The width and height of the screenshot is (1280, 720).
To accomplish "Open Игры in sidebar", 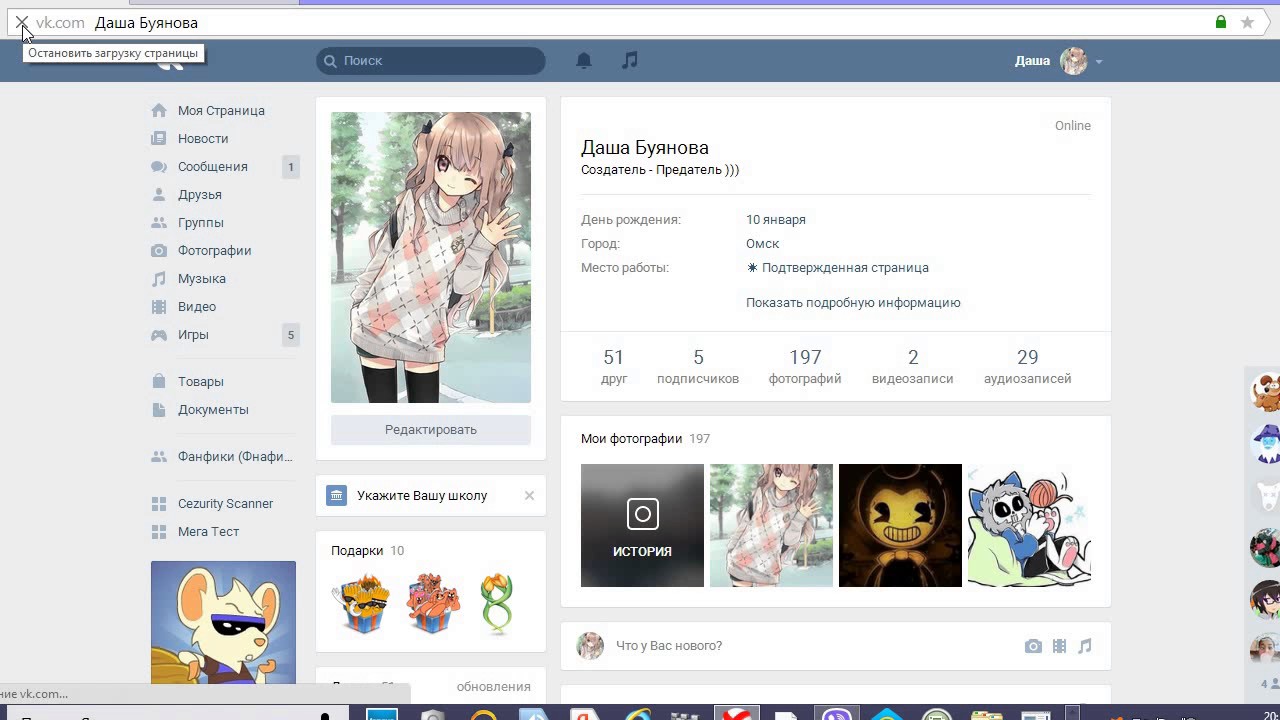I will (193, 334).
